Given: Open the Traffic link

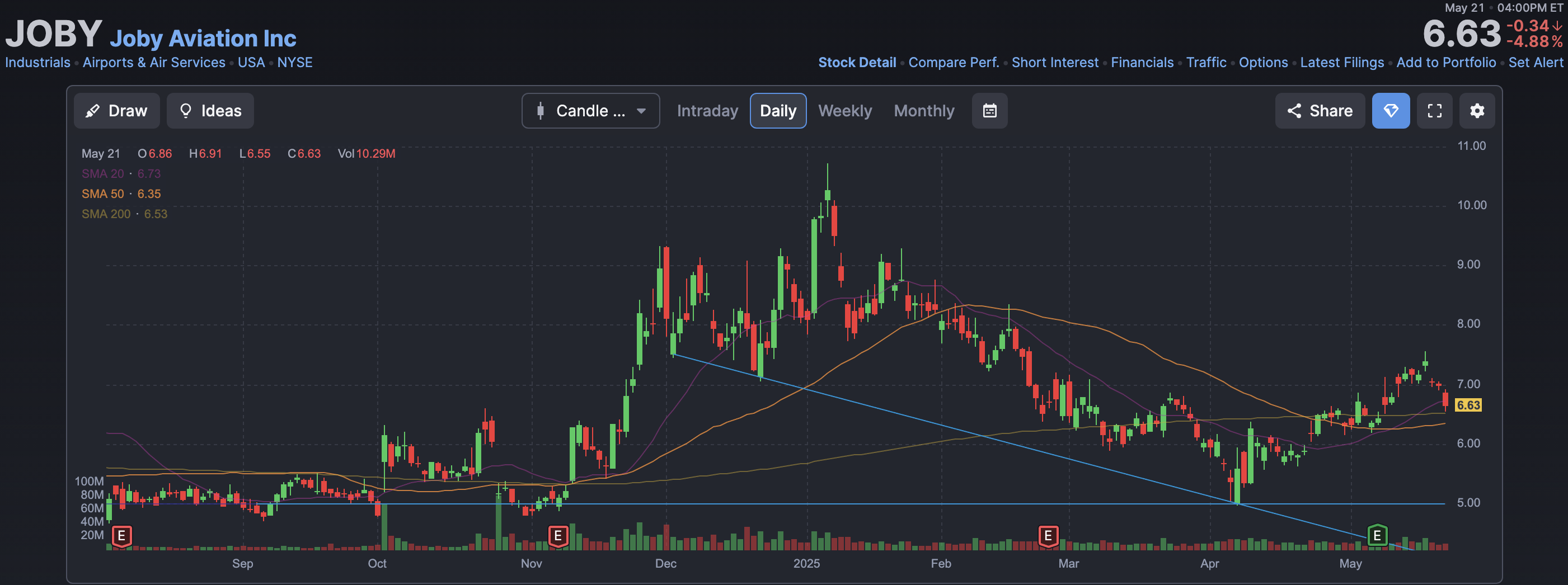Looking at the screenshot, I should [x=1206, y=62].
